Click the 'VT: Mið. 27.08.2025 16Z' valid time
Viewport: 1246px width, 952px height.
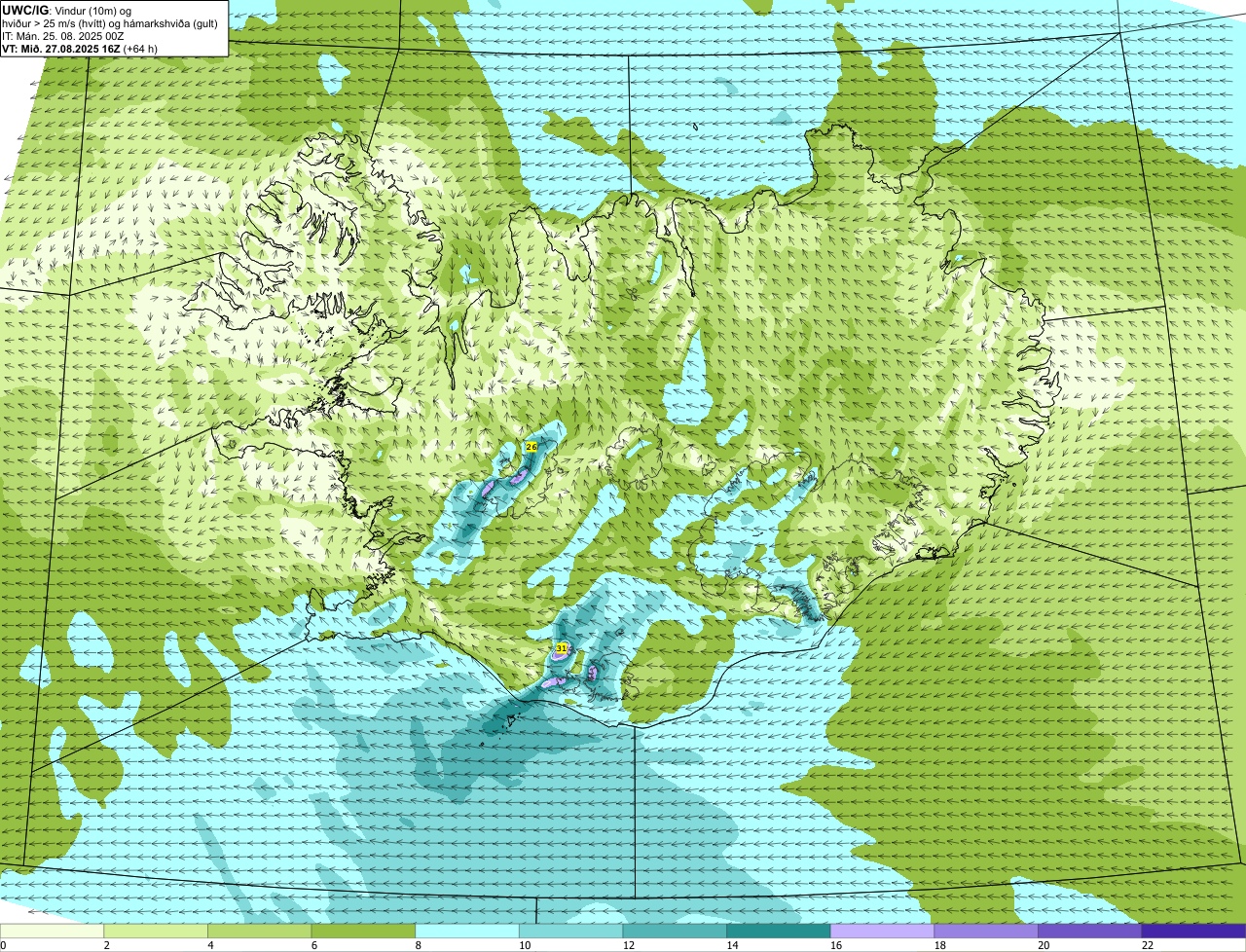click(x=61, y=49)
